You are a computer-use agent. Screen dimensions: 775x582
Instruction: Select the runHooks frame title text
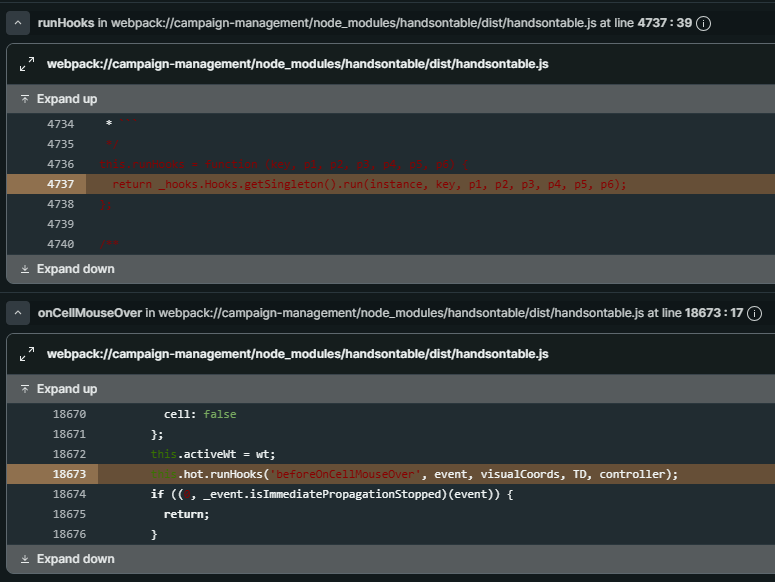pos(66,23)
